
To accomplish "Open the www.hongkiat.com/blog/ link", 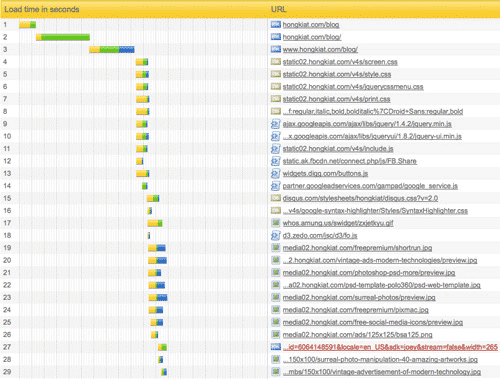I will [320, 49].
